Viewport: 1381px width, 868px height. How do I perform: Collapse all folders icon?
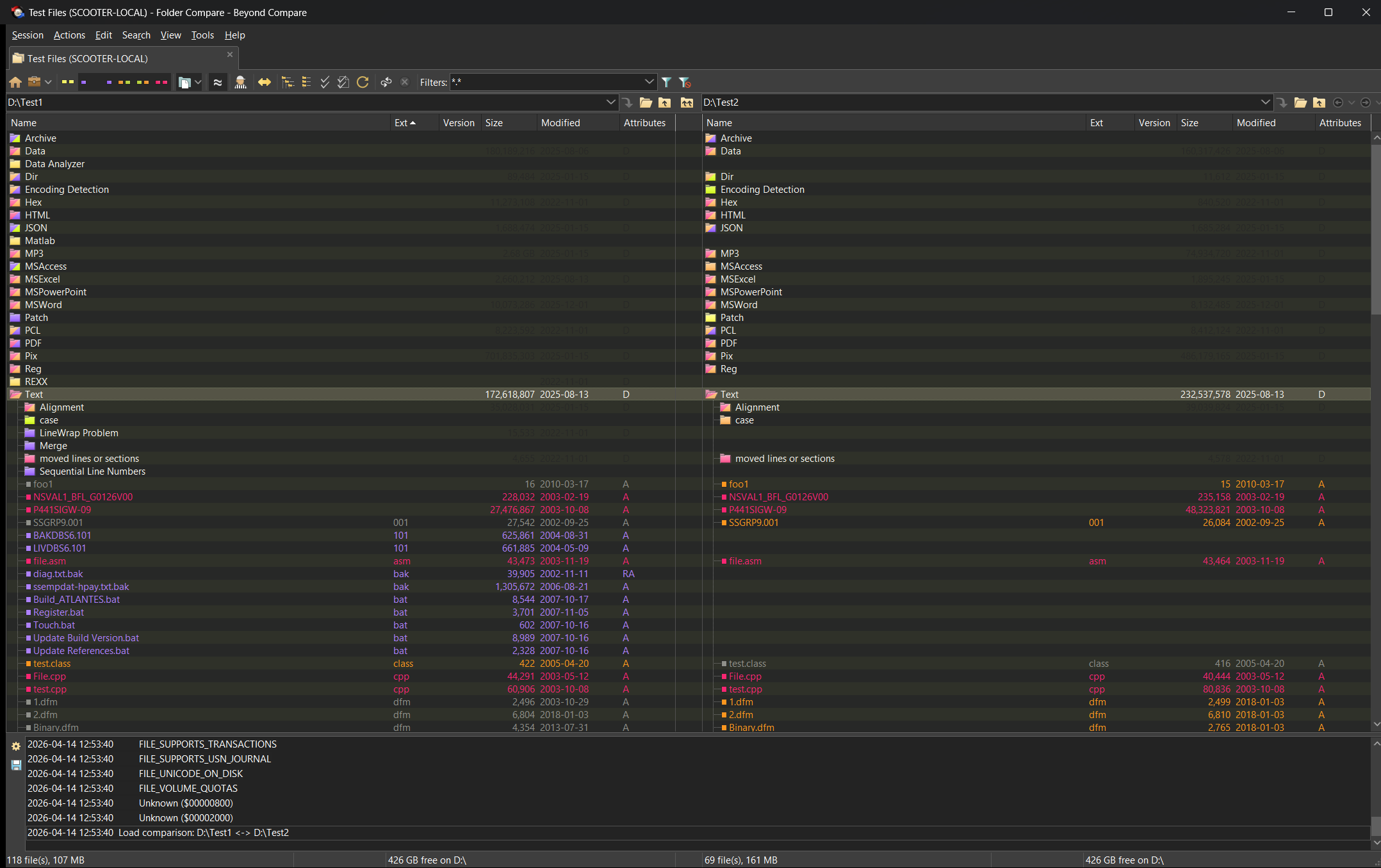pyautogui.click(x=306, y=82)
